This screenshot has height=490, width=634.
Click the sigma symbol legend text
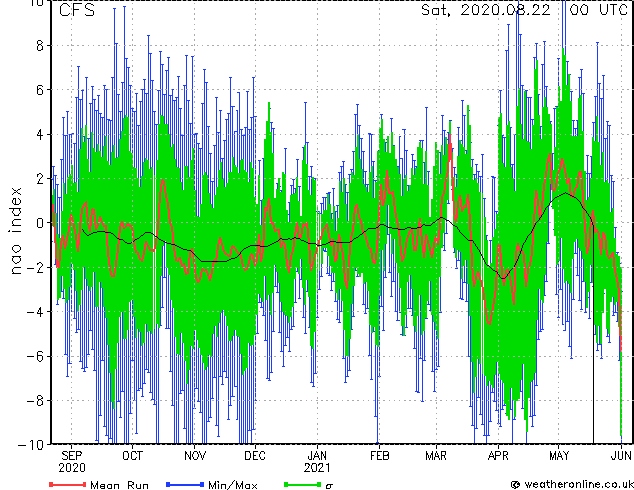coord(329,485)
